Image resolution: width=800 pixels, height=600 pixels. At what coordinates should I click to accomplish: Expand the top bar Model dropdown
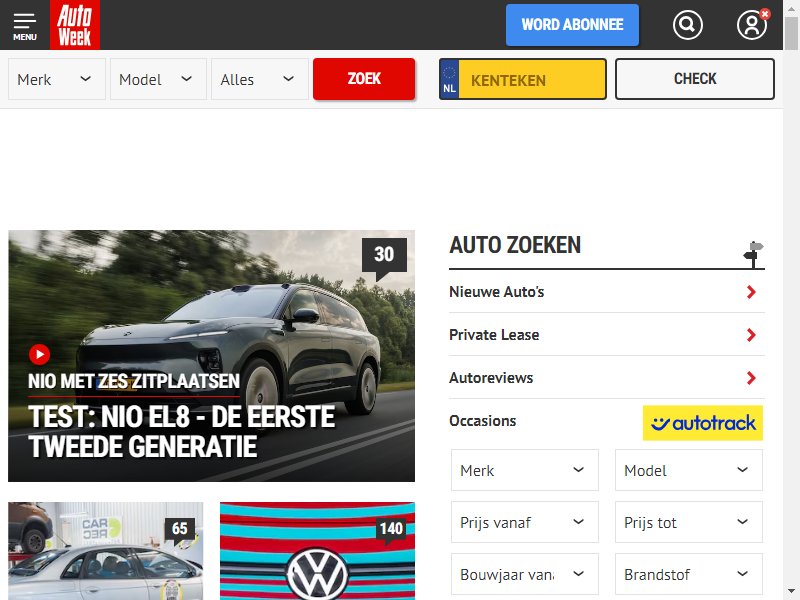click(x=158, y=79)
